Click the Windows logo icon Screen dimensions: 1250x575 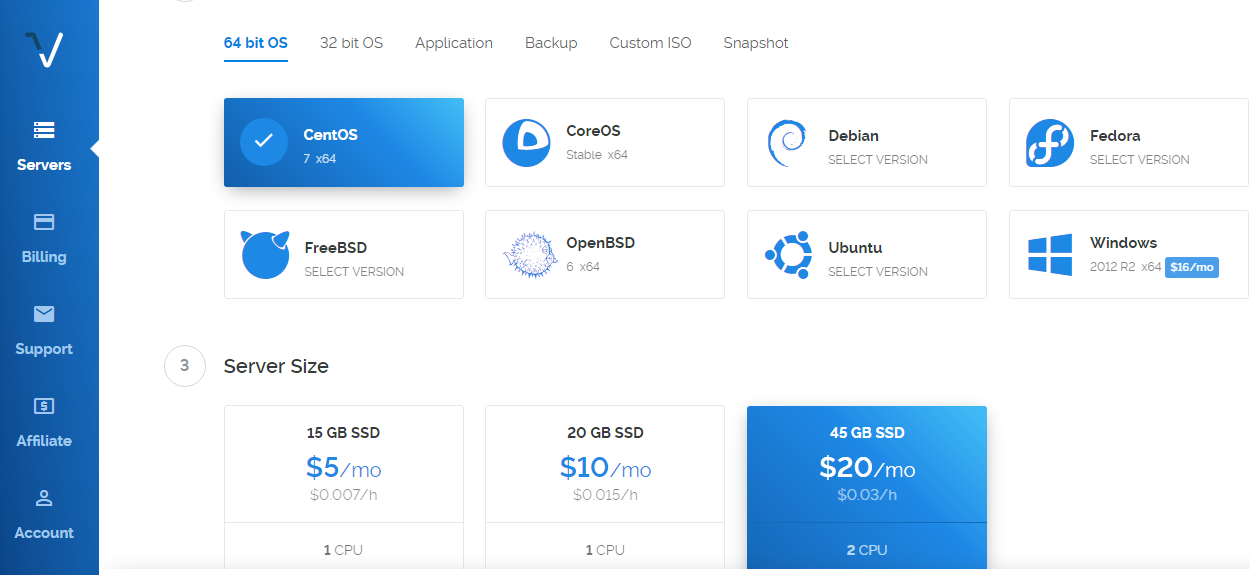pyautogui.click(x=1050, y=254)
